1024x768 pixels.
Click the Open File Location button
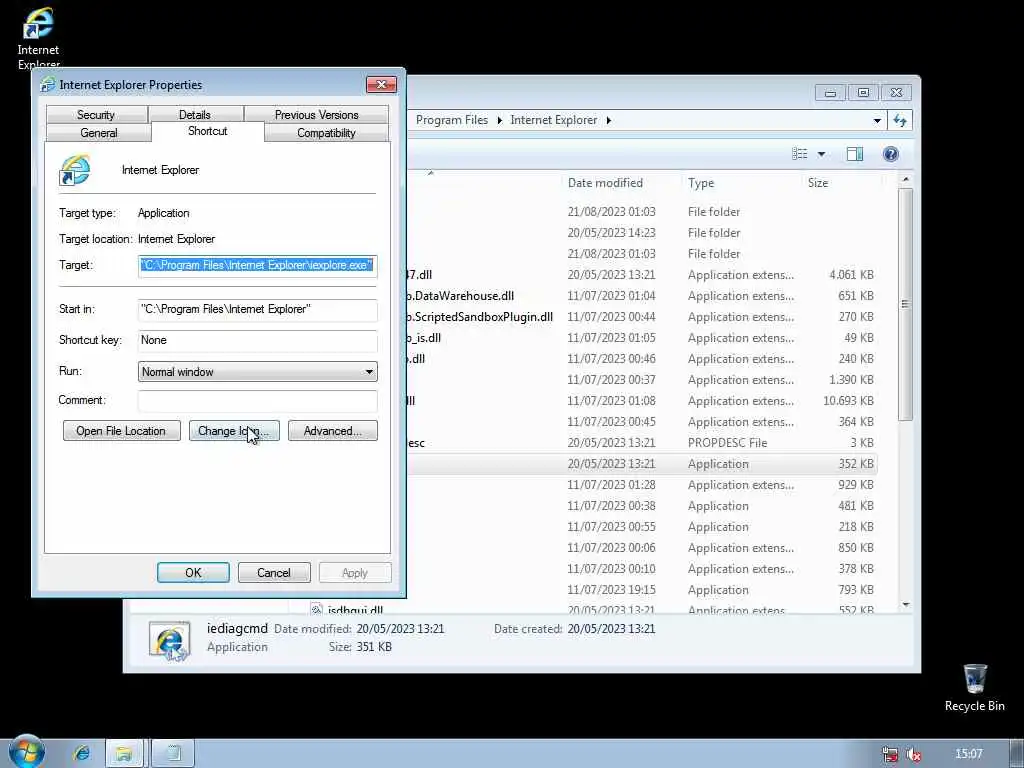121,431
